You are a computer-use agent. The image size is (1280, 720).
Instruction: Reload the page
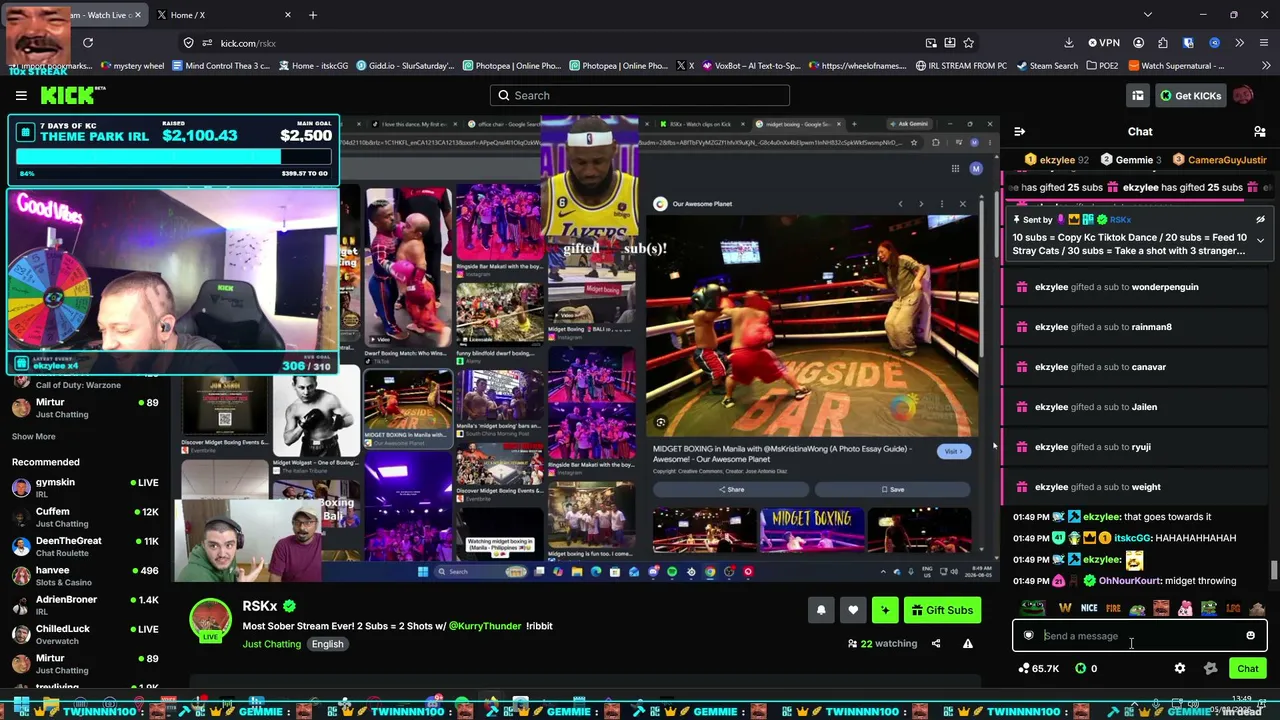88,43
